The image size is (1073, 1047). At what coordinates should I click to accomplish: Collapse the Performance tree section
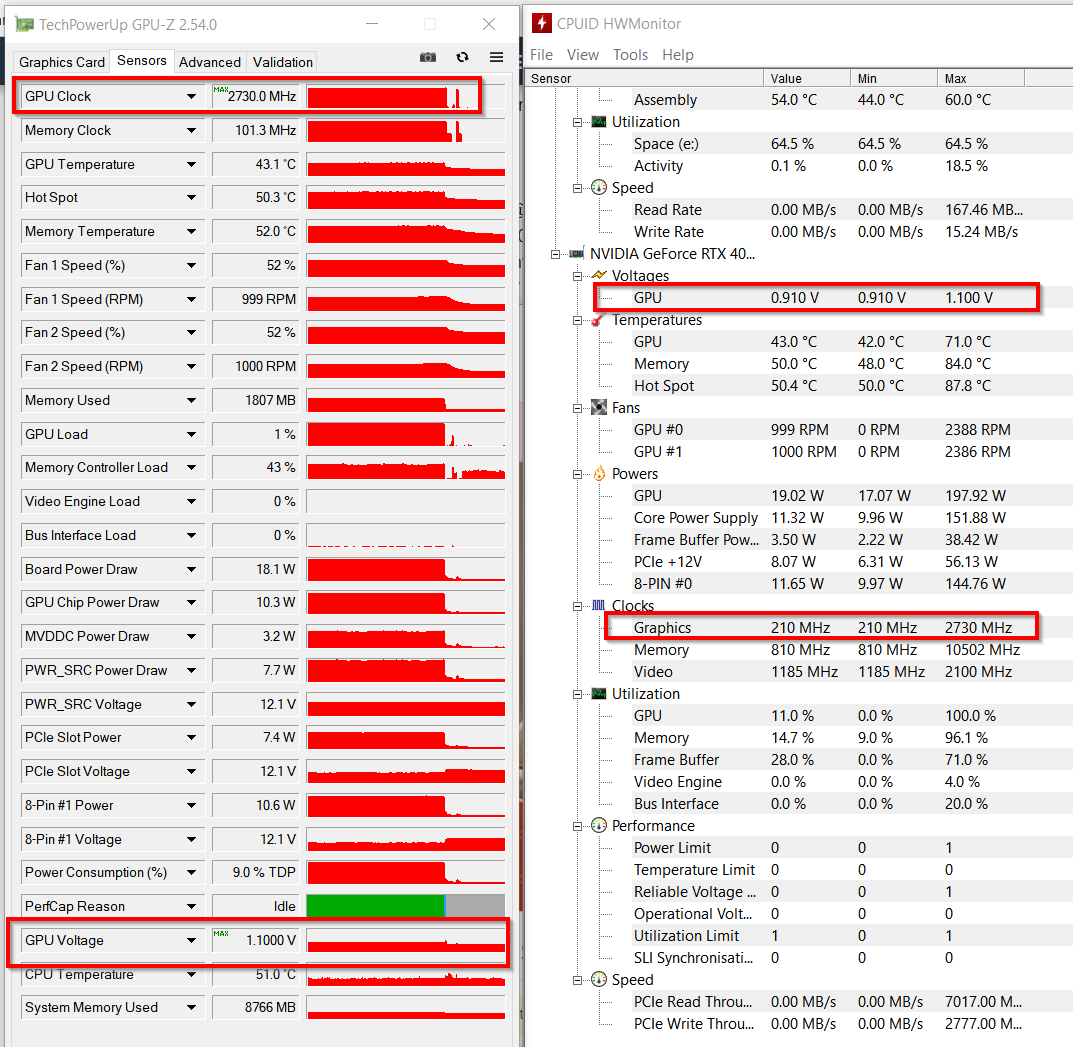pos(578,825)
